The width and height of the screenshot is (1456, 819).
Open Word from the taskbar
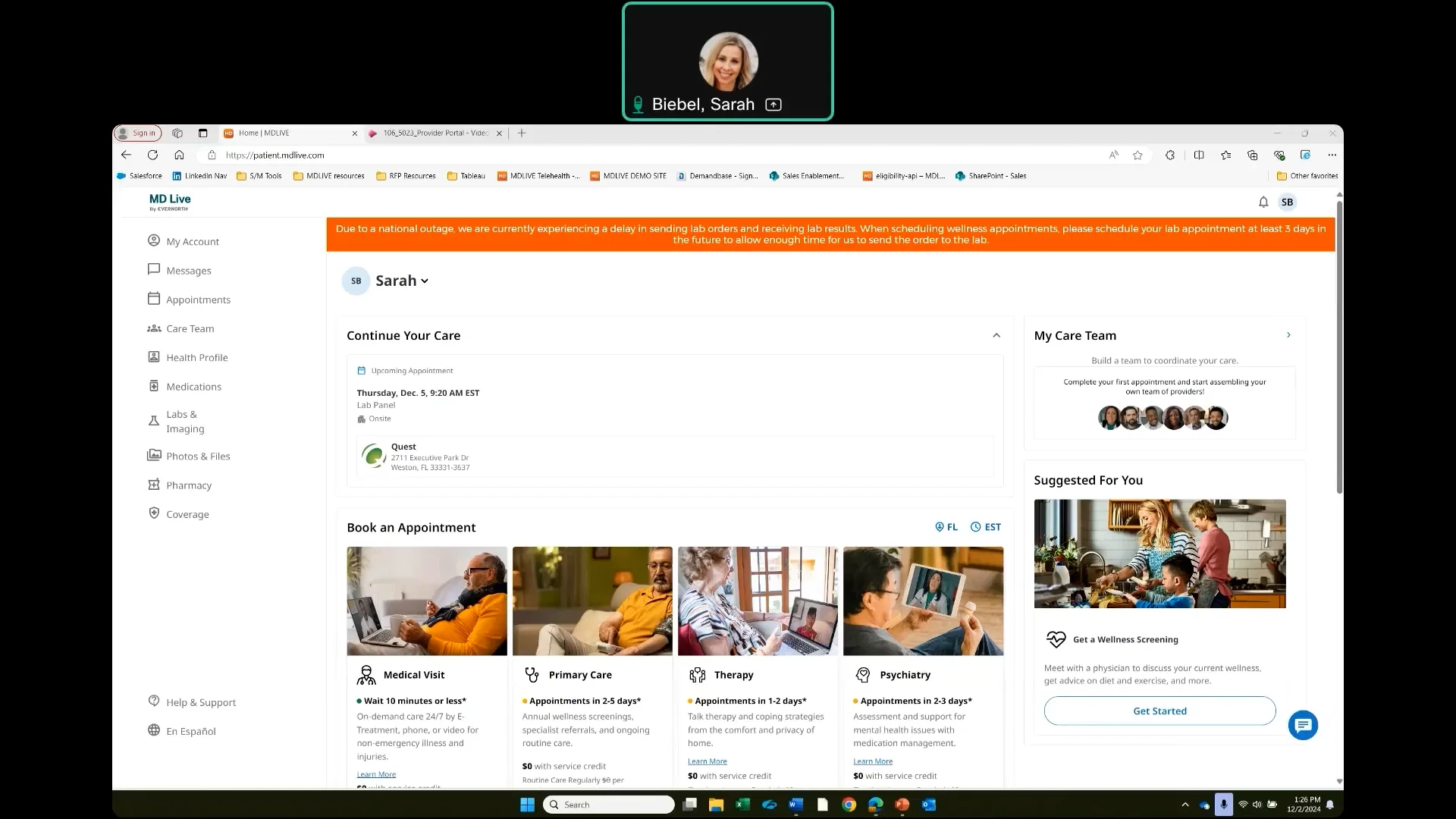coord(795,805)
